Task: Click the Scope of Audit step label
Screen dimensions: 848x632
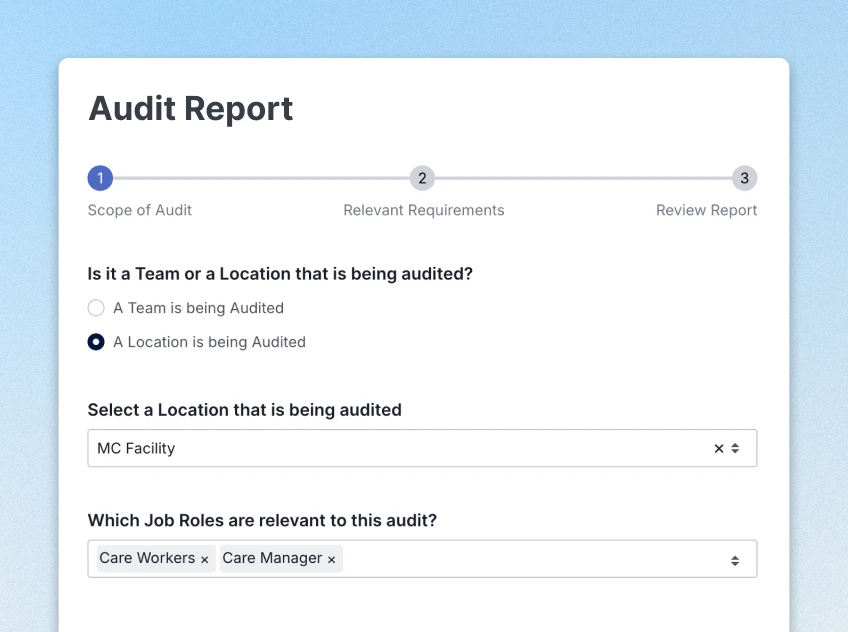Action: click(x=140, y=210)
